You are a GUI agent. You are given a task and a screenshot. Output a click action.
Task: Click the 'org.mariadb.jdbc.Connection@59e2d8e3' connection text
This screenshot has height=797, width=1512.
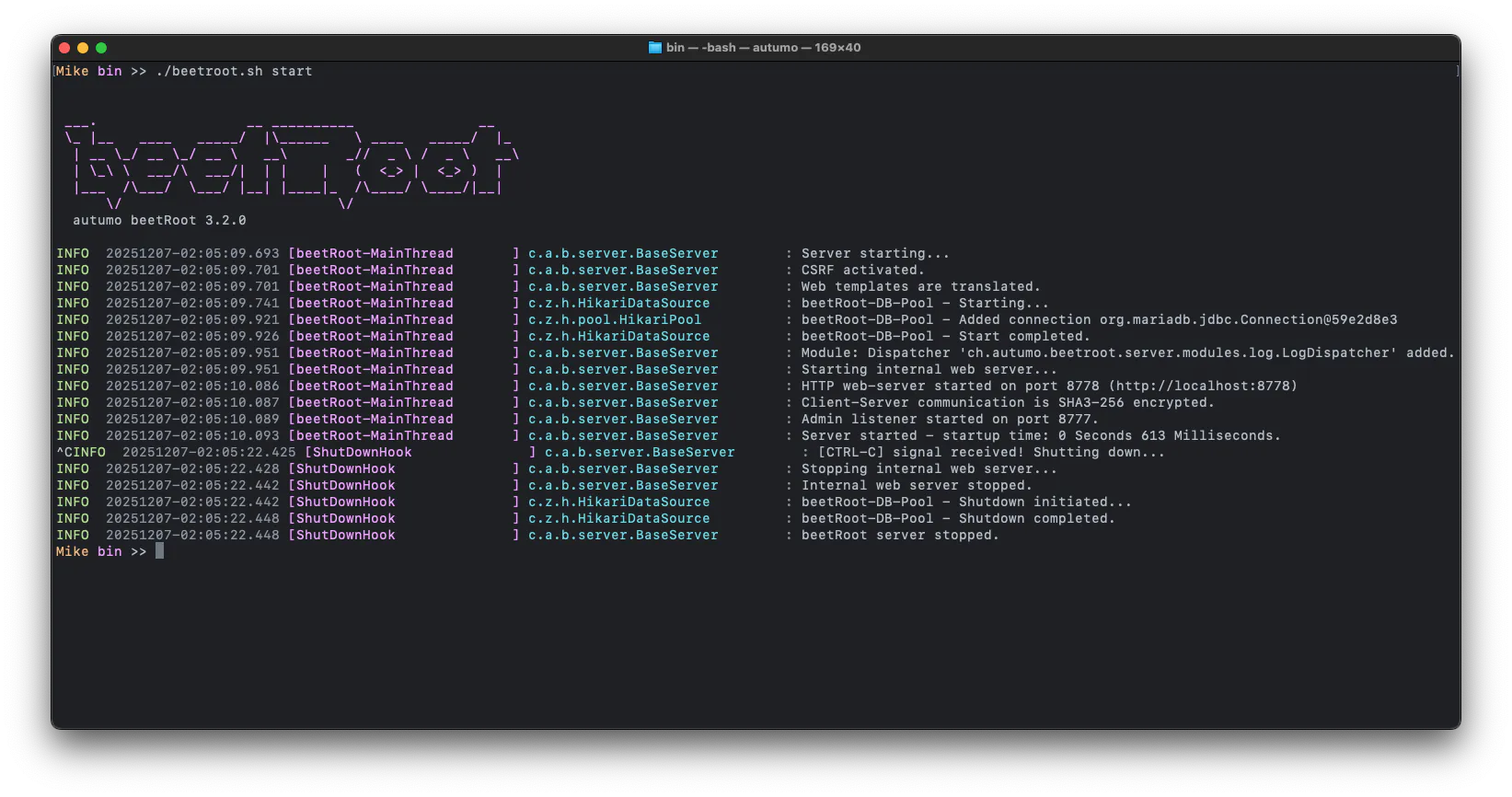coord(1248,319)
